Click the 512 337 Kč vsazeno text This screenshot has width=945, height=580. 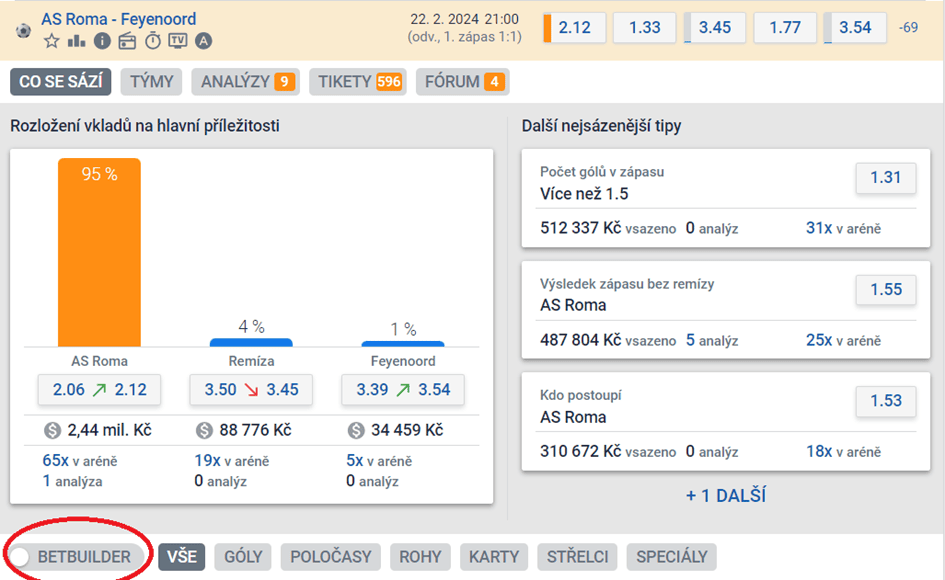point(608,228)
